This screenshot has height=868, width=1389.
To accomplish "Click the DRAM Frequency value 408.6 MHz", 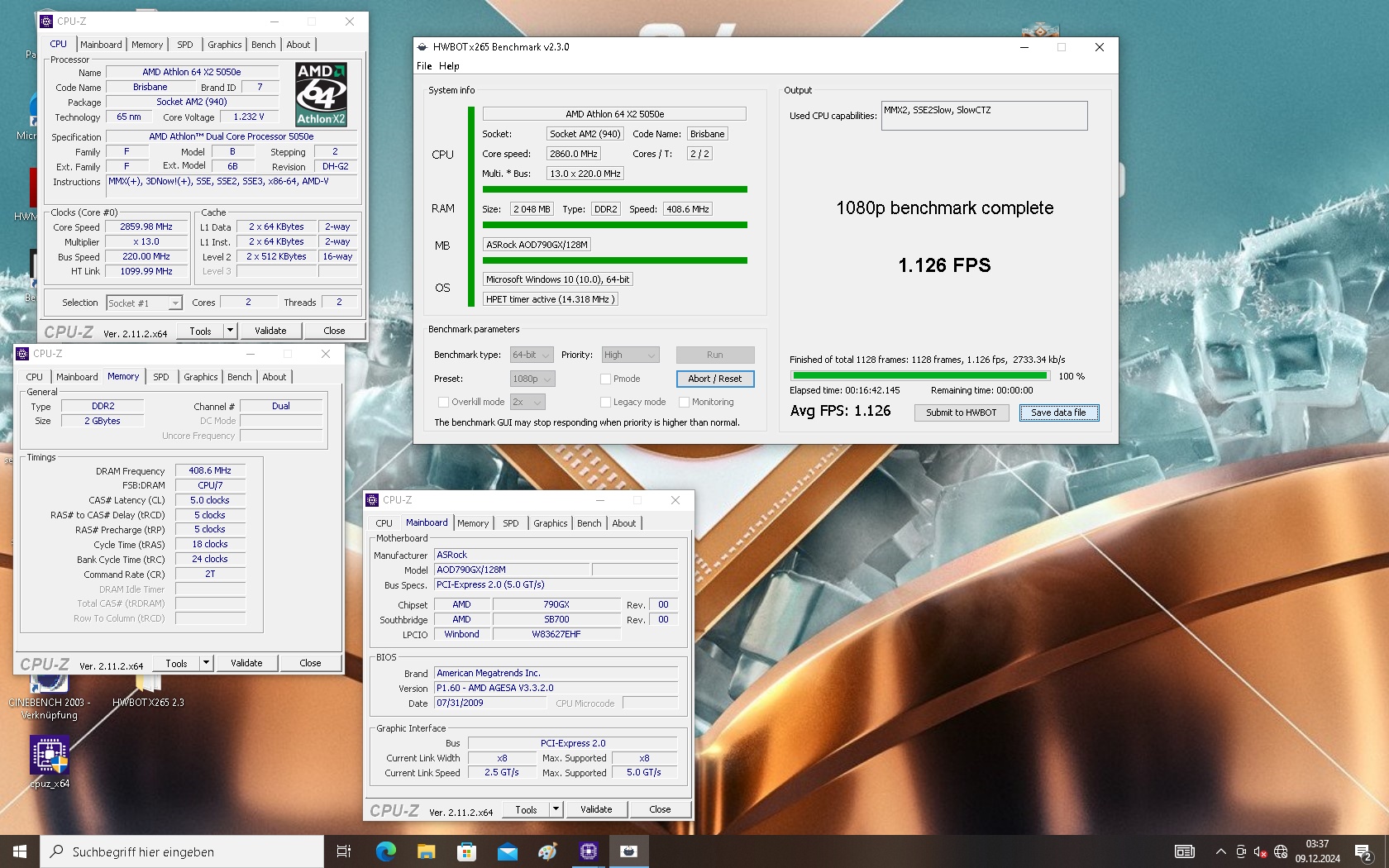I will pos(210,470).
